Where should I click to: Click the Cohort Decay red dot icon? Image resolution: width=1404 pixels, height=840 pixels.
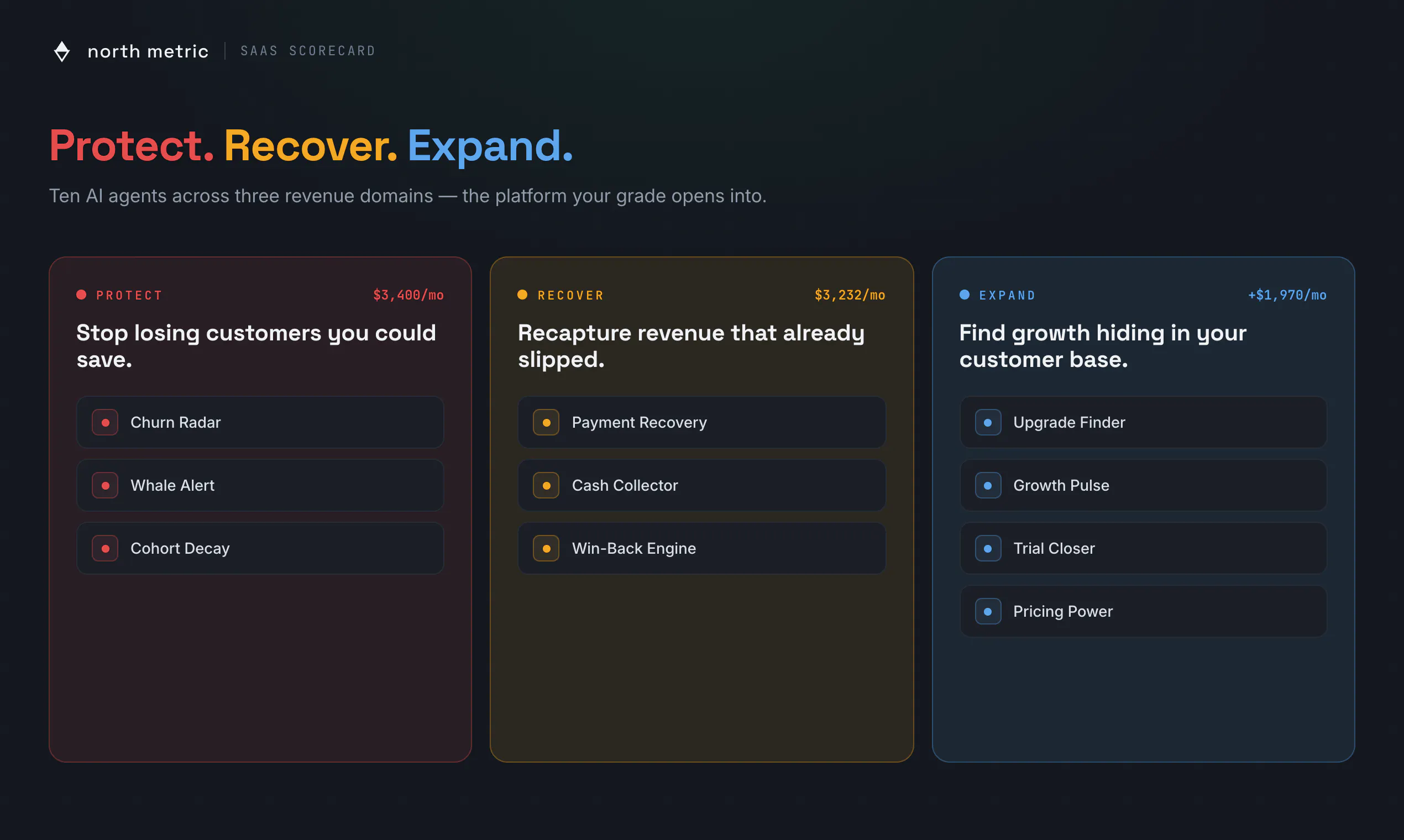(x=105, y=548)
